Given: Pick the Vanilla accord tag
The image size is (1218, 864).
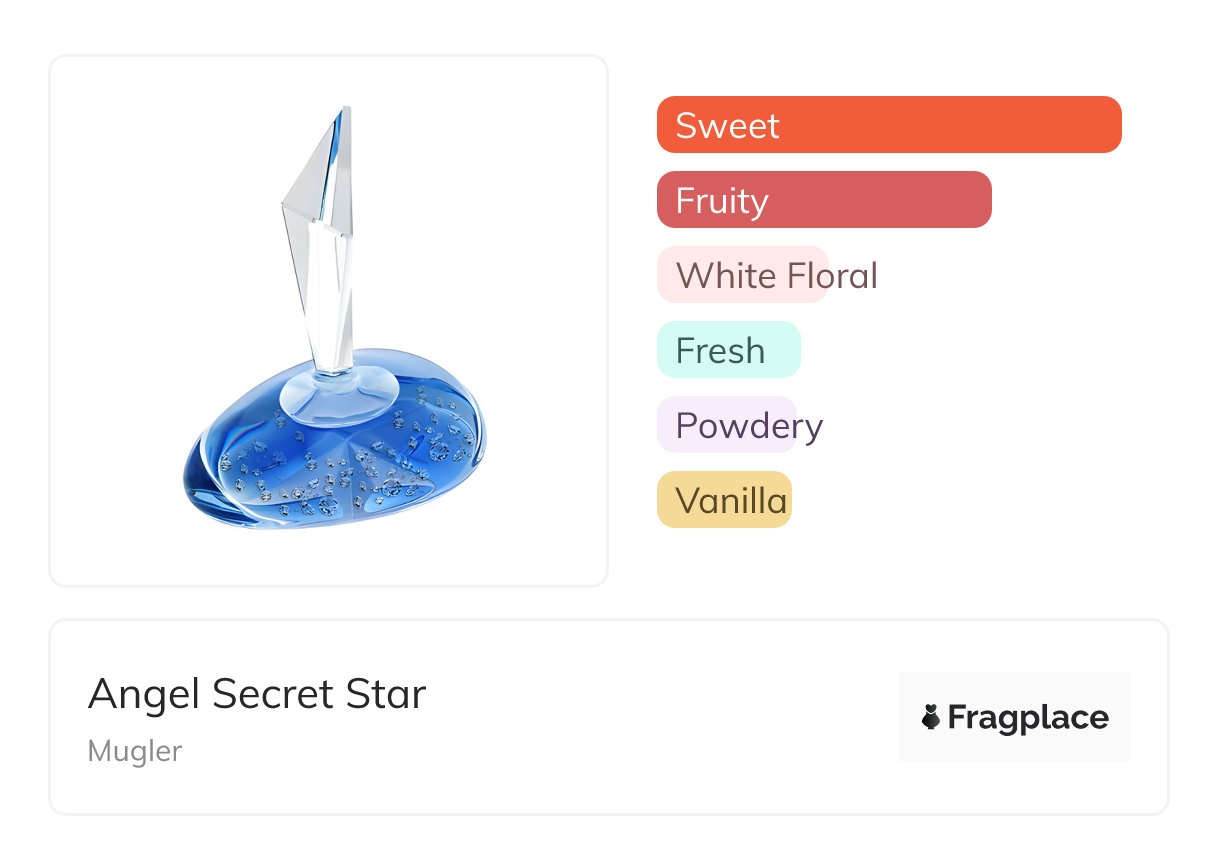Looking at the screenshot, I should tap(724, 500).
